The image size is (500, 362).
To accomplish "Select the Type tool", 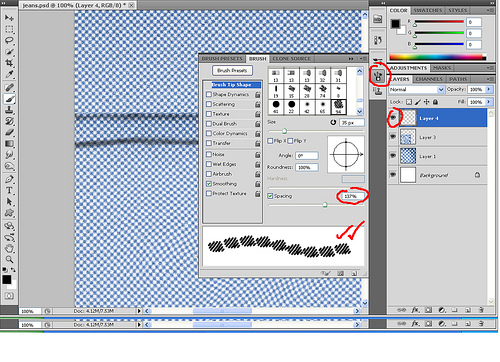I will [9, 190].
